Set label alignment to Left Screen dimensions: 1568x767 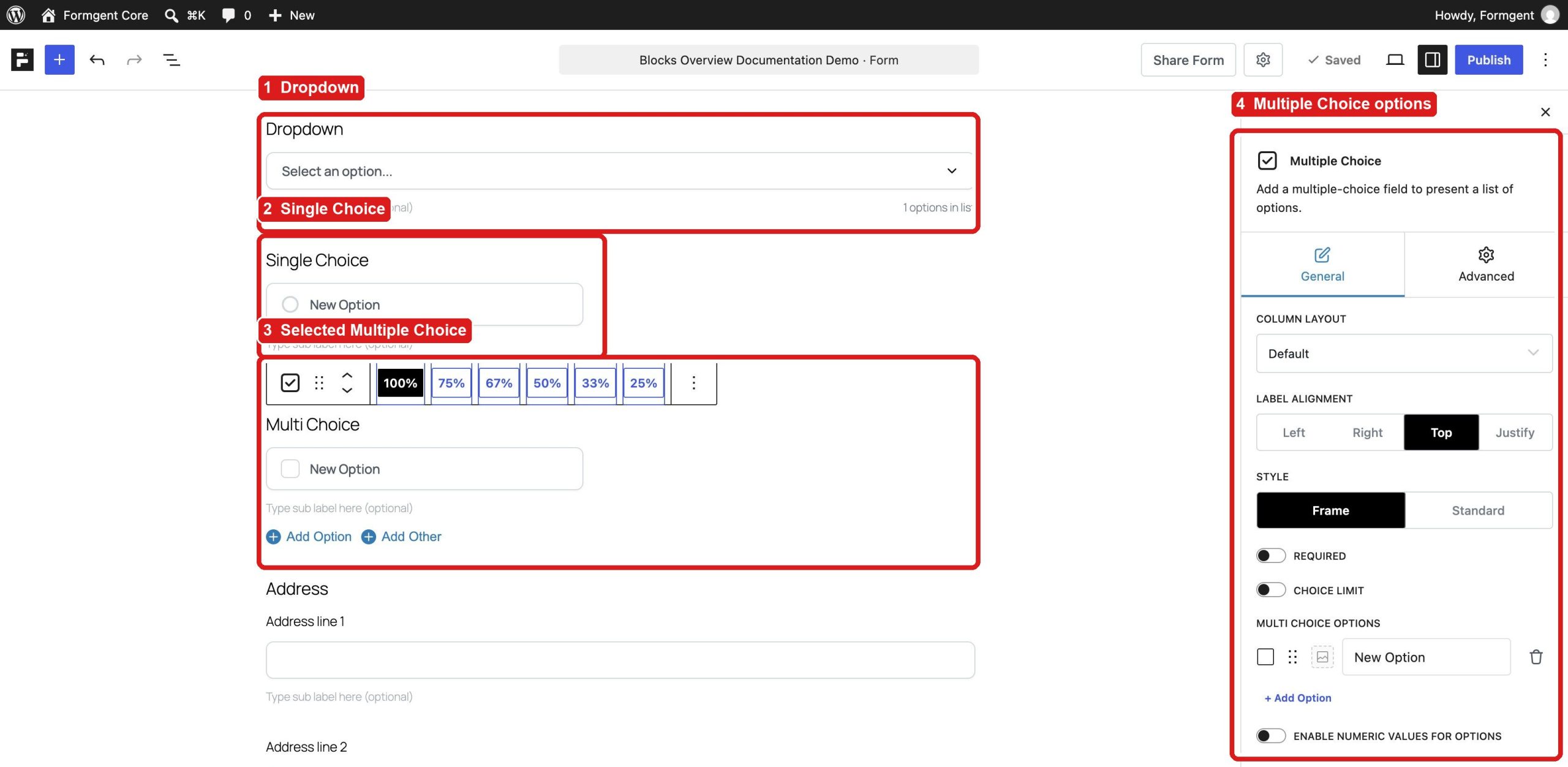[1294, 433]
